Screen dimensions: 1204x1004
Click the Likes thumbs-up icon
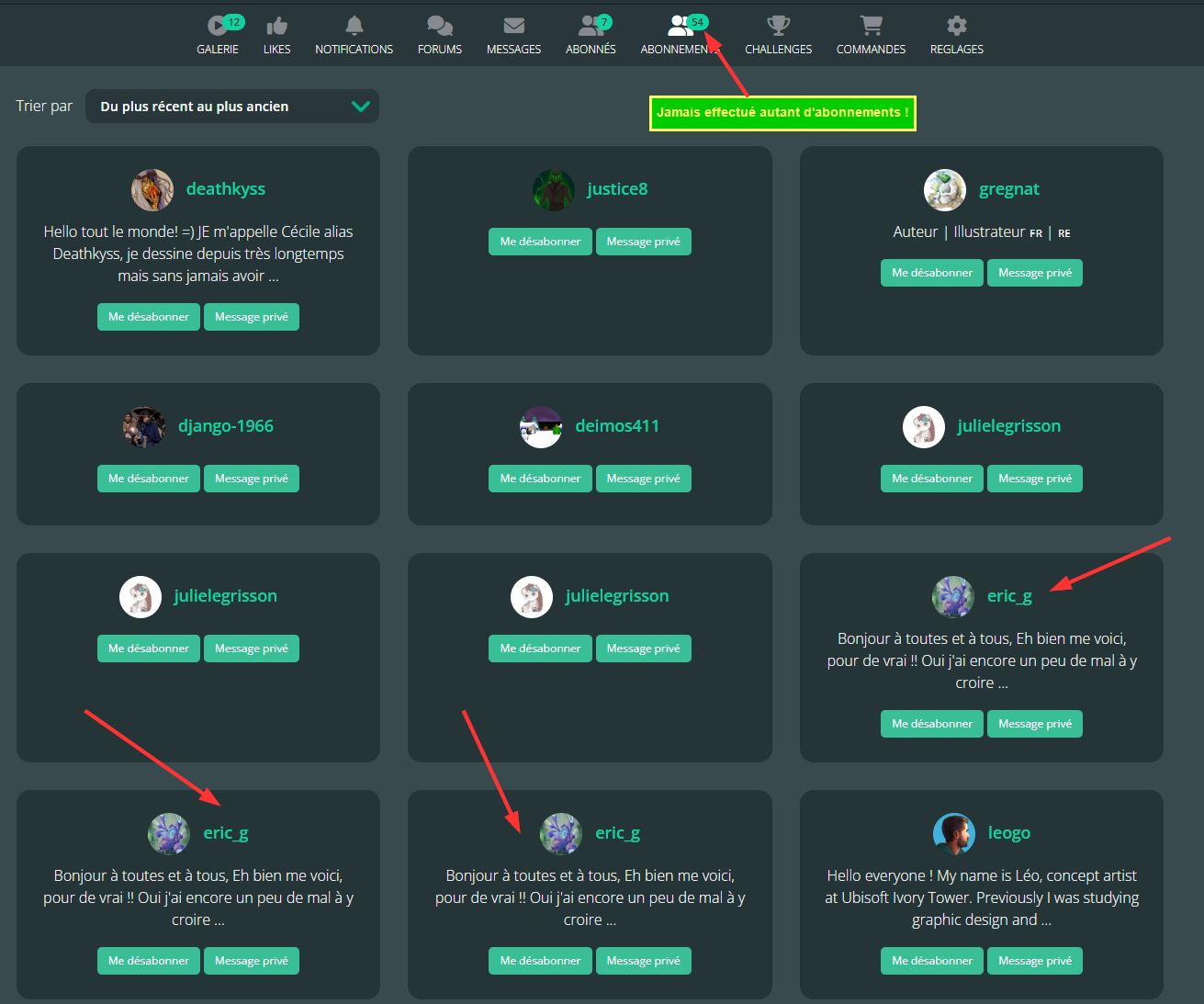click(276, 27)
